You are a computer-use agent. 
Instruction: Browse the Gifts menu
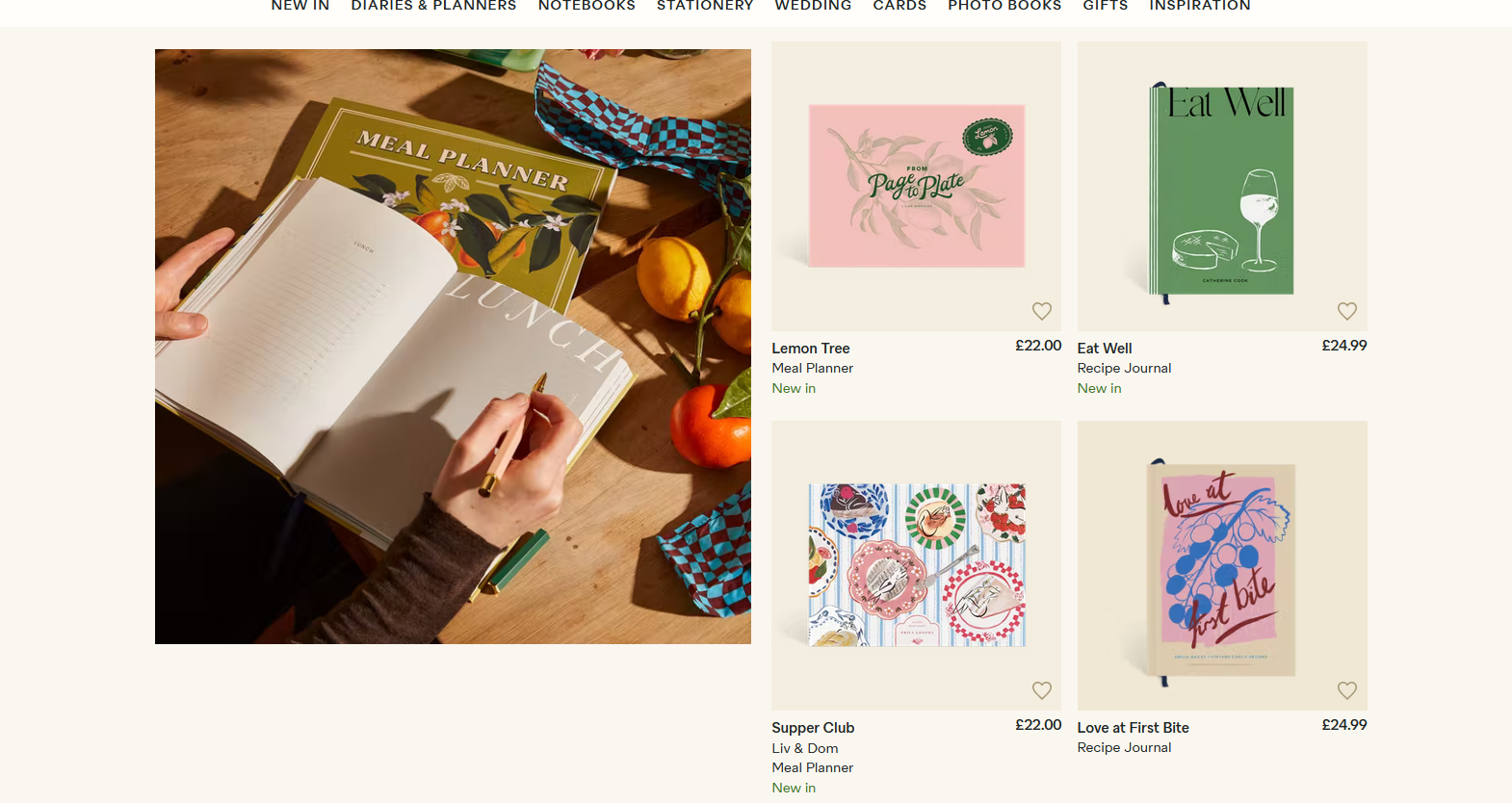pos(1105,6)
